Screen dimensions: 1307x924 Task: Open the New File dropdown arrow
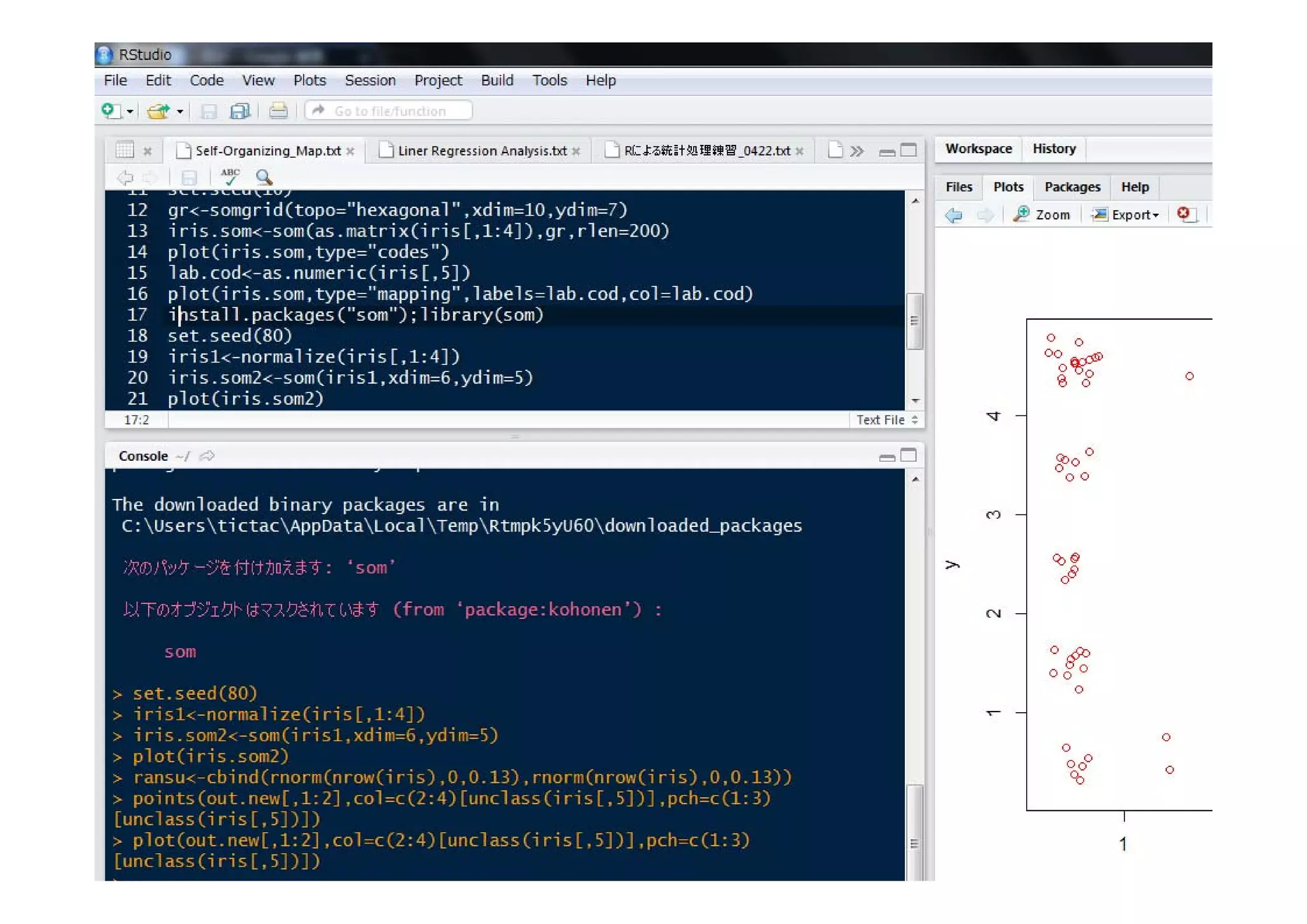[130, 112]
